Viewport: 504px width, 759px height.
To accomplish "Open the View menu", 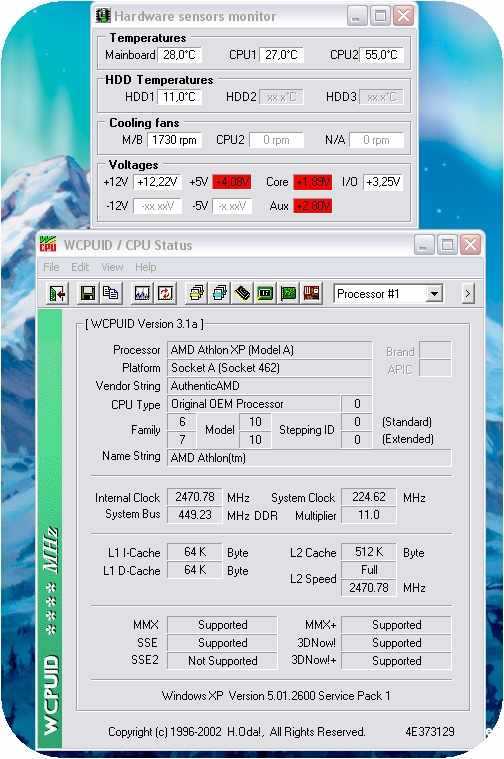I will click(x=112, y=267).
